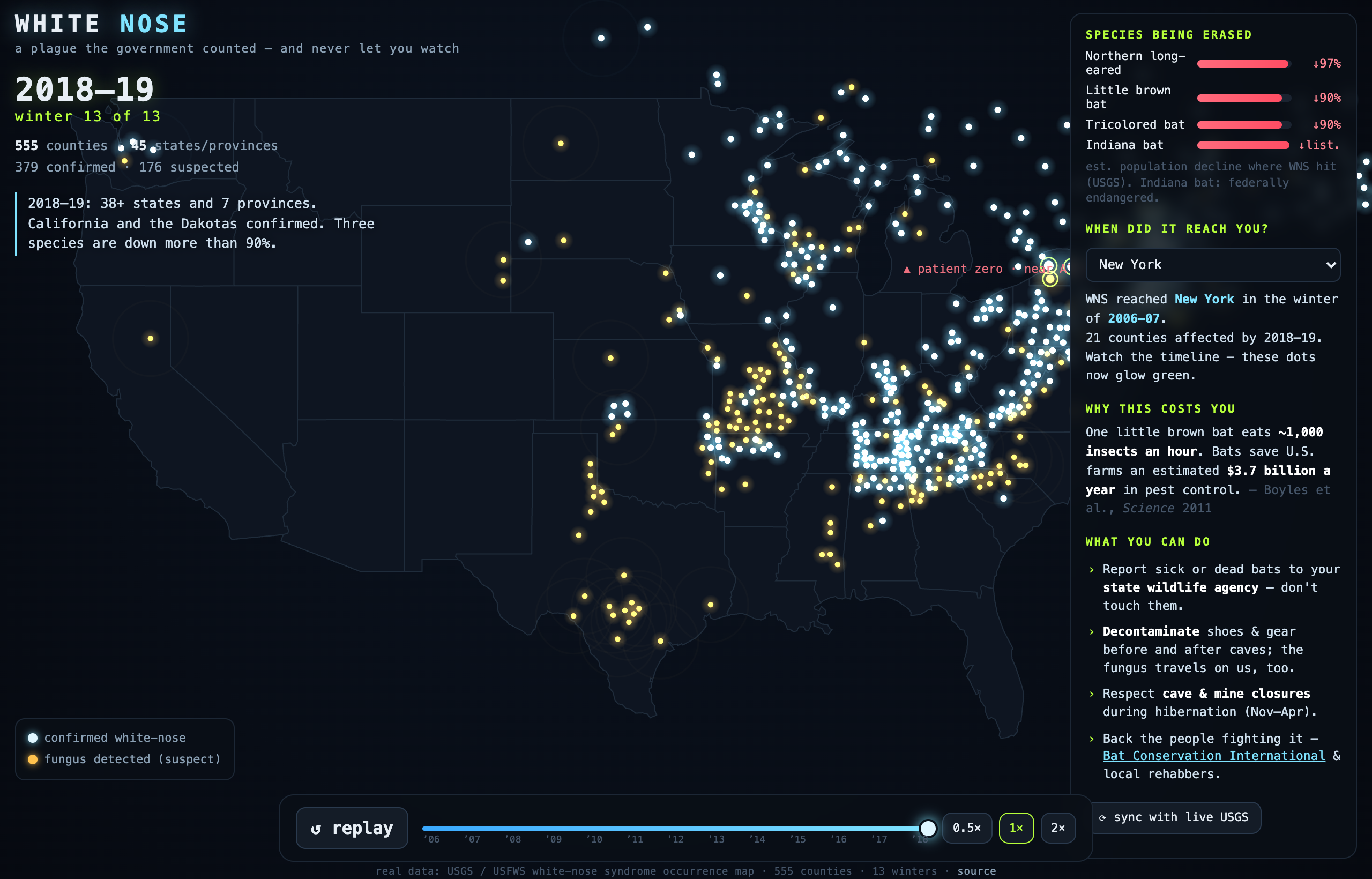Image resolution: width=1372 pixels, height=879 pixels.
Task: Click fungus detected legend dot
Action: 33,759
